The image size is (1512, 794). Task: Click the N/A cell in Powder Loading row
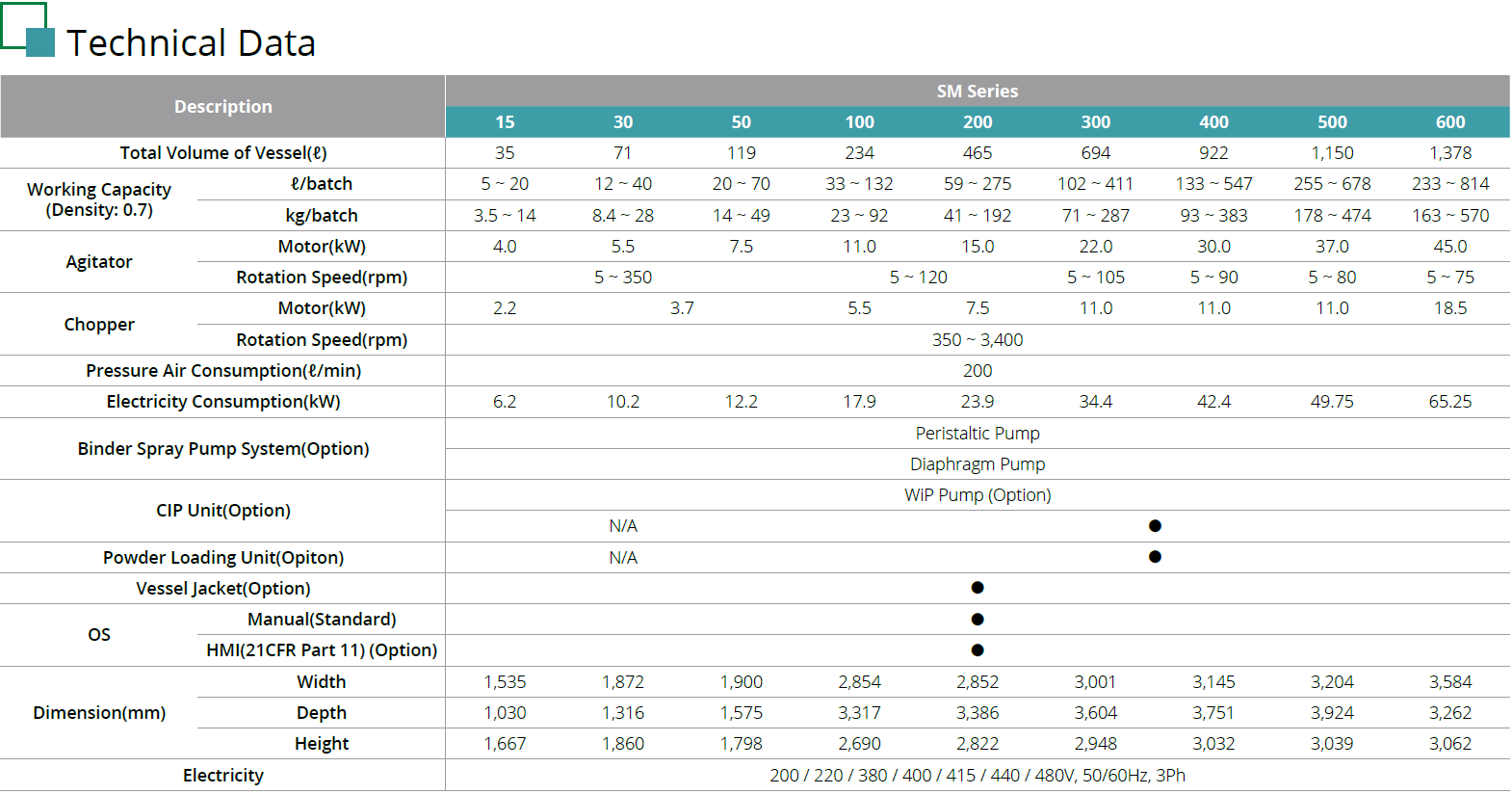(x=623, y=558)
